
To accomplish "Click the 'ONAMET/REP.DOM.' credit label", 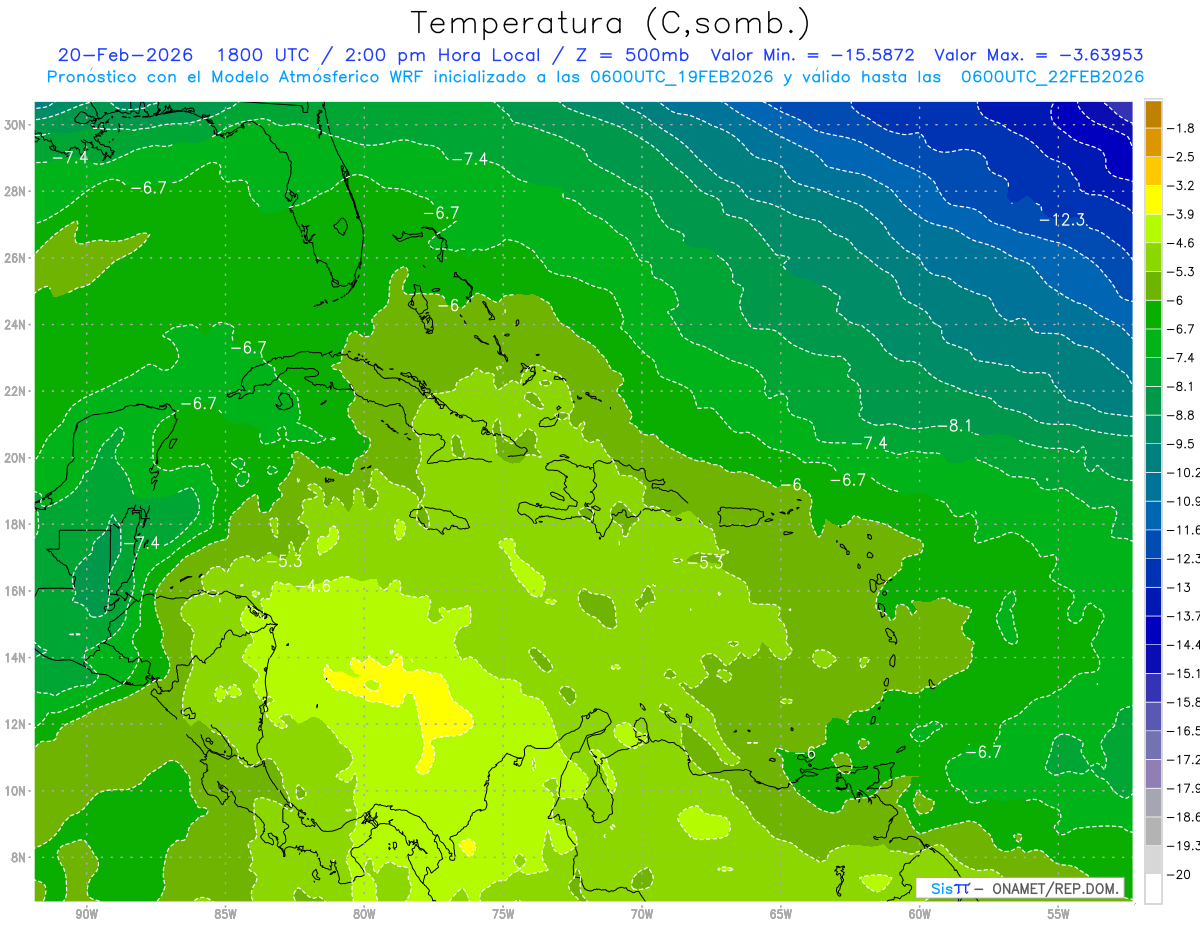I will [1055, 888].
